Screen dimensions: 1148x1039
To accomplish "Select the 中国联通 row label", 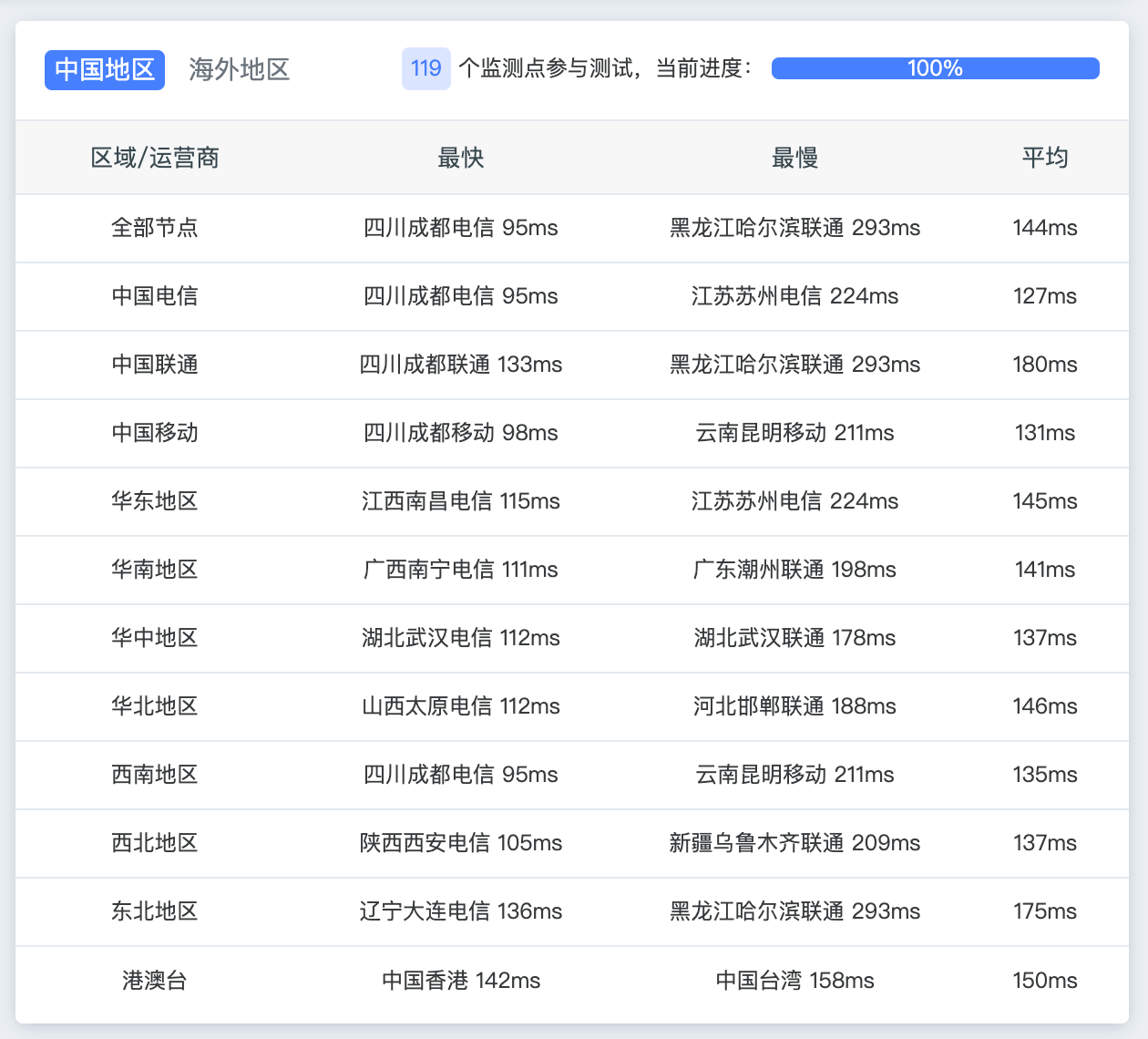I will (155, 364).
